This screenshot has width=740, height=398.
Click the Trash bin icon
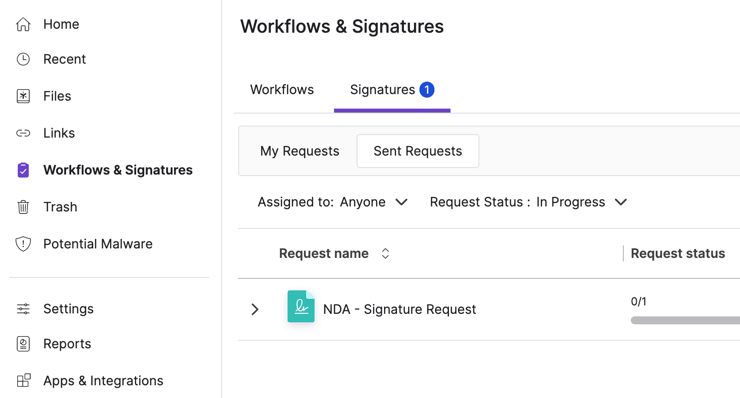[23, 207]
